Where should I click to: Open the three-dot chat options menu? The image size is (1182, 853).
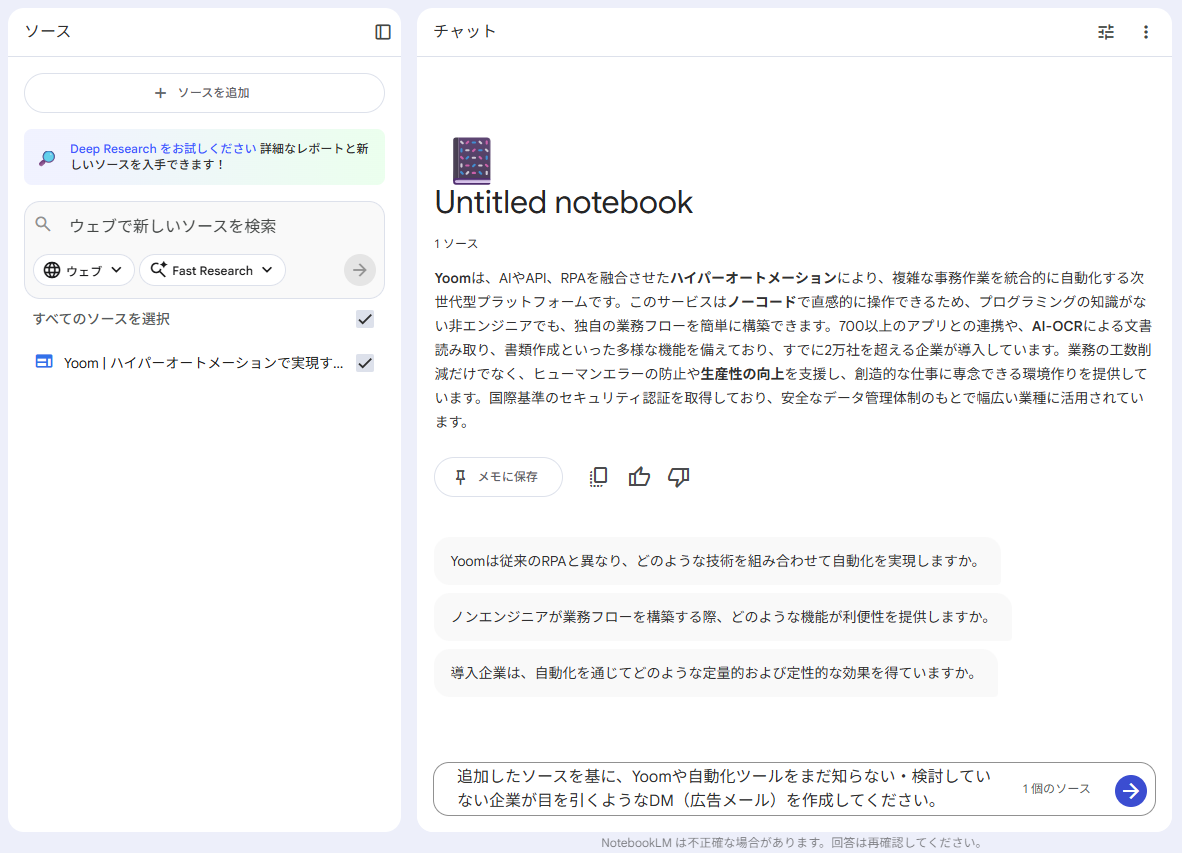coord(1146,32)
